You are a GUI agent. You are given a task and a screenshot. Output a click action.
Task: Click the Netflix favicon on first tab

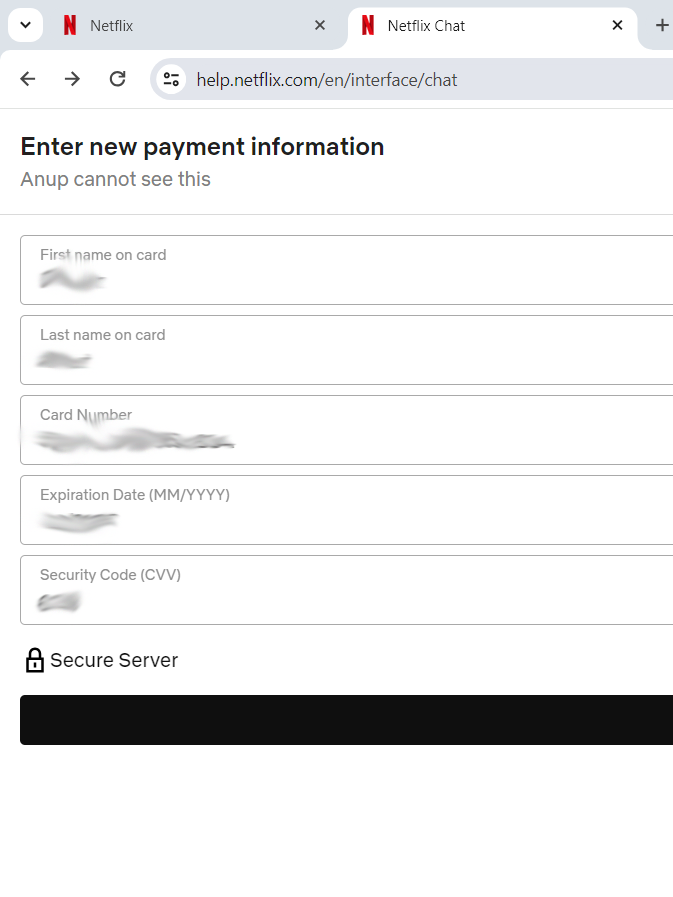pos(69,26)
